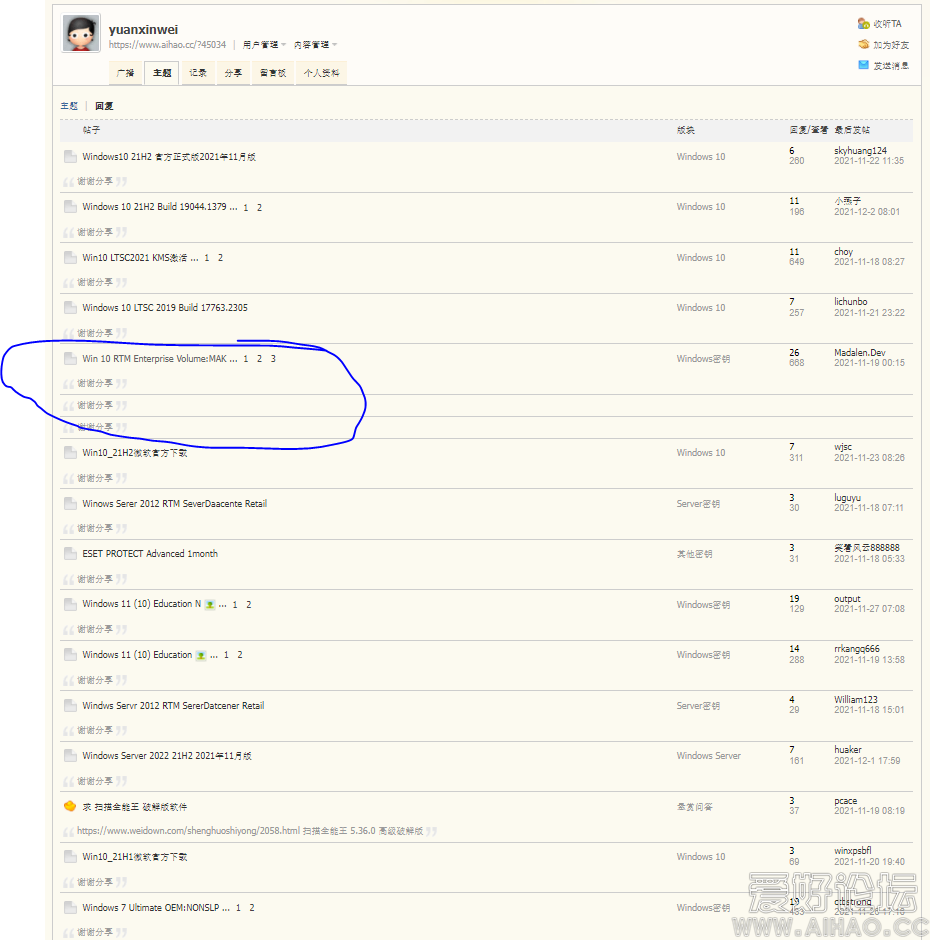Click the thread icon beside ESET PROTECT Advanced 1month

[x=70, y=554]
